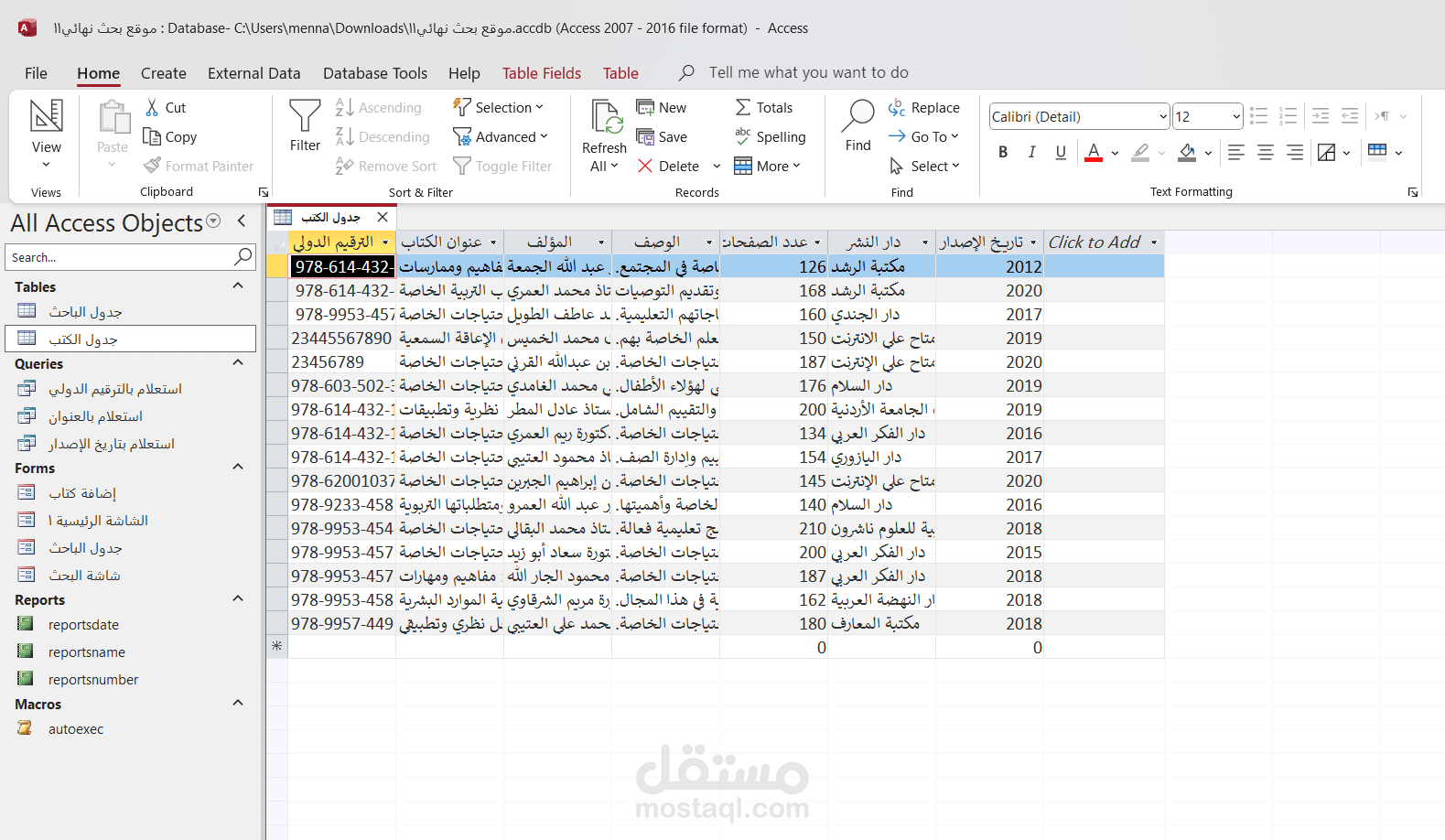Create a New record
The image size is (1445, 840).
click(662, 108)
